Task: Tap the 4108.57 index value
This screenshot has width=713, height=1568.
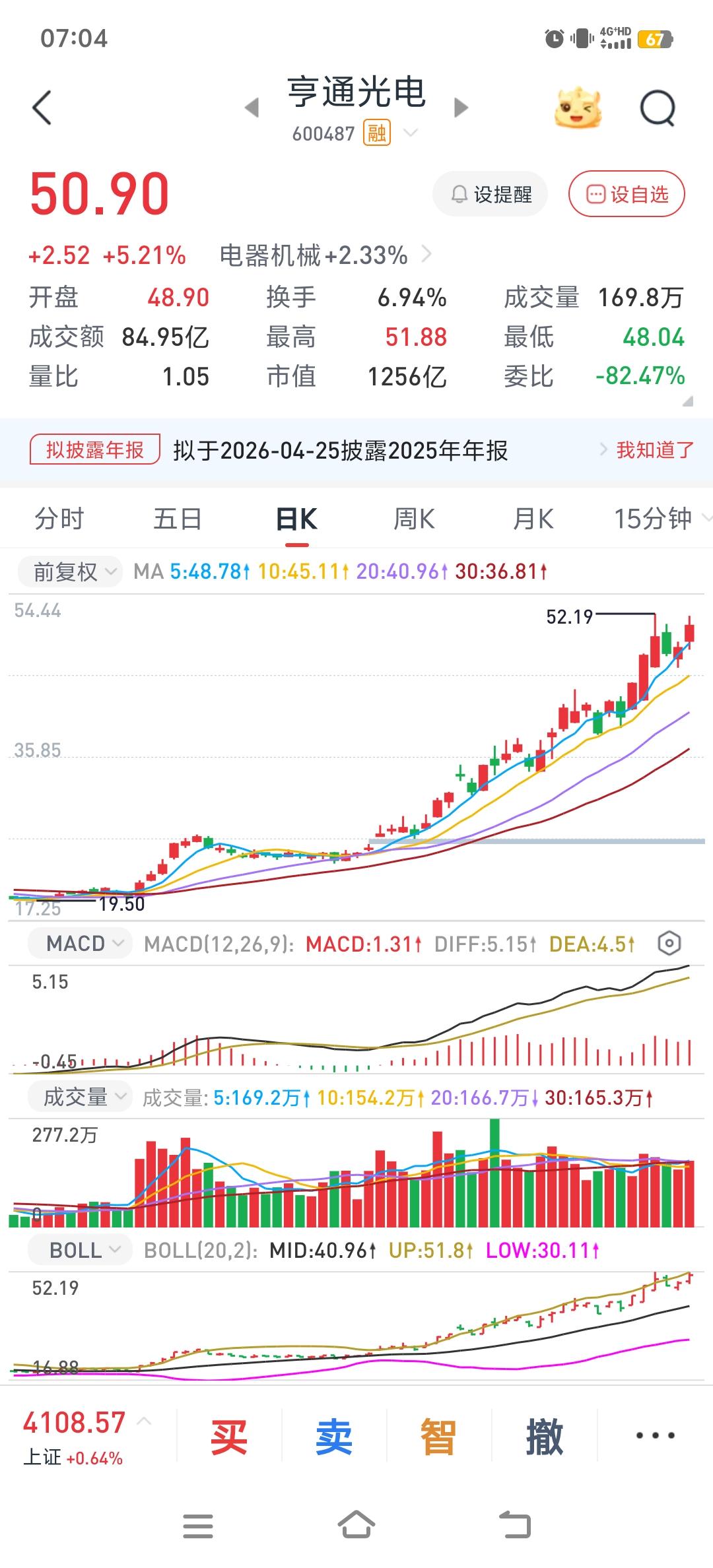Action: point(74,1422)
